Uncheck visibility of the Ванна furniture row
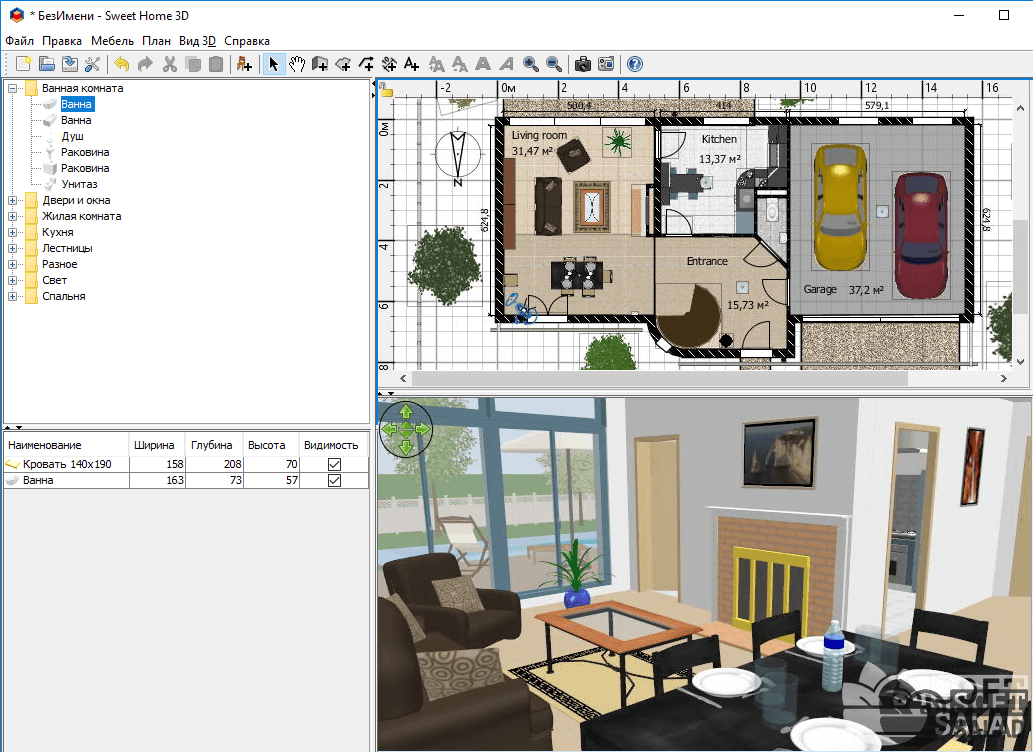The height and width of the screenshot is (752, 1033). coord(335,481)
